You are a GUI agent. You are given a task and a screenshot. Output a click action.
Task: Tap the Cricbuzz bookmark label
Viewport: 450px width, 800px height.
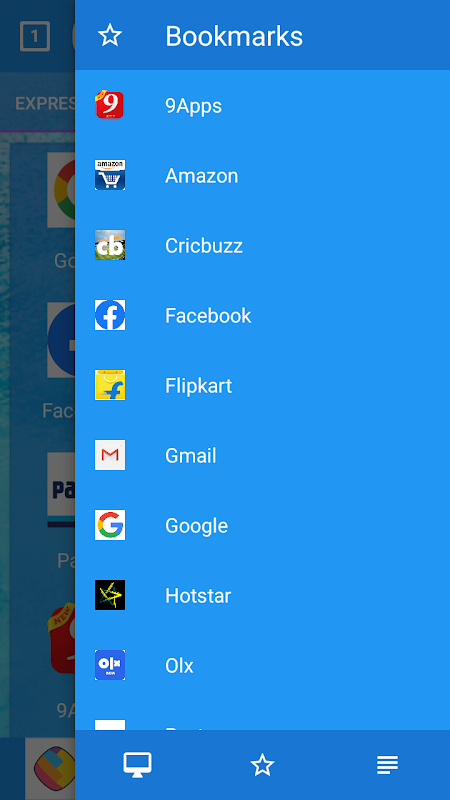coord(204,246)
